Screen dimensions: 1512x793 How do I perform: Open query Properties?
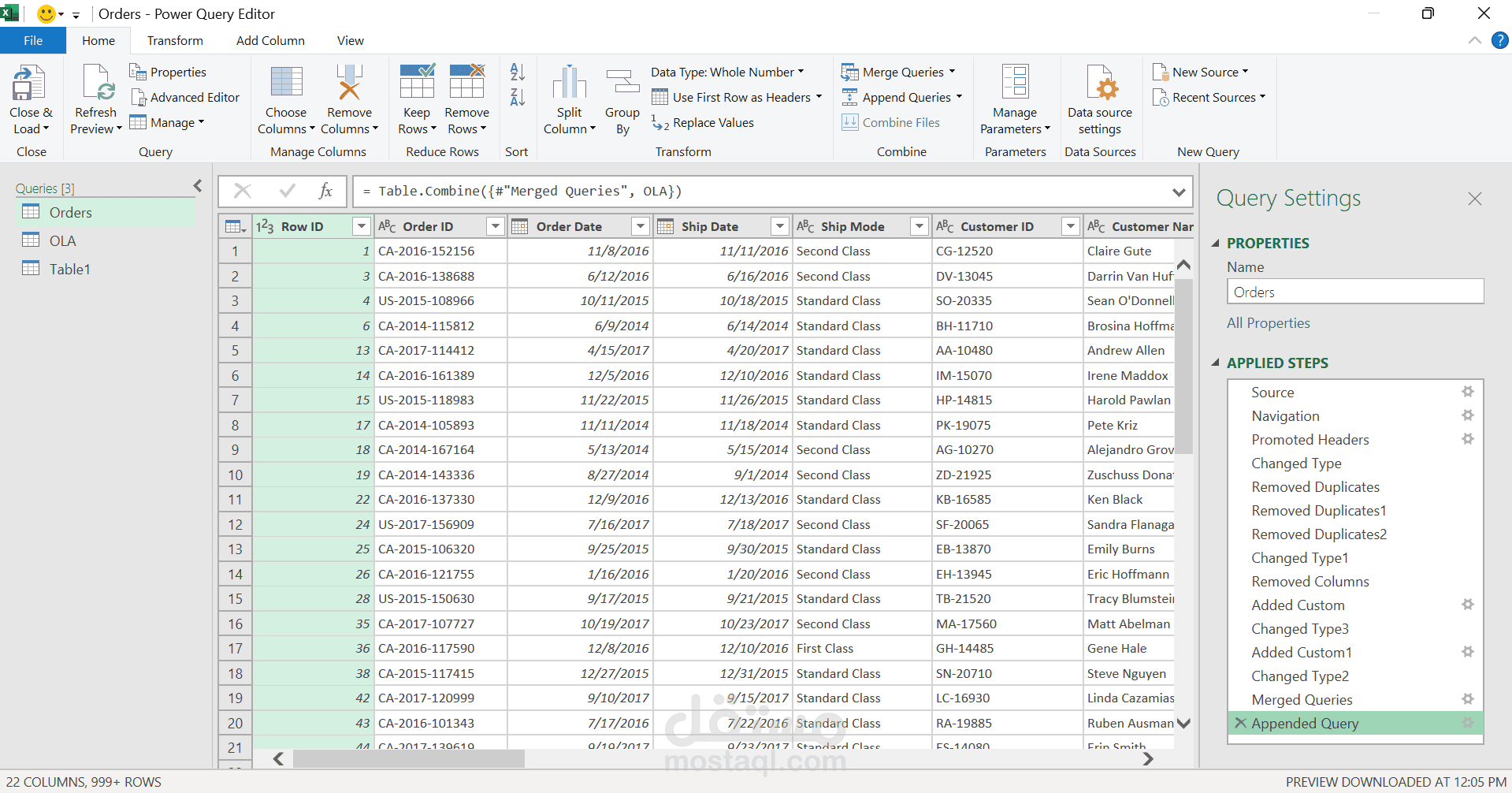pyautogui.click(x=168, y=72)
